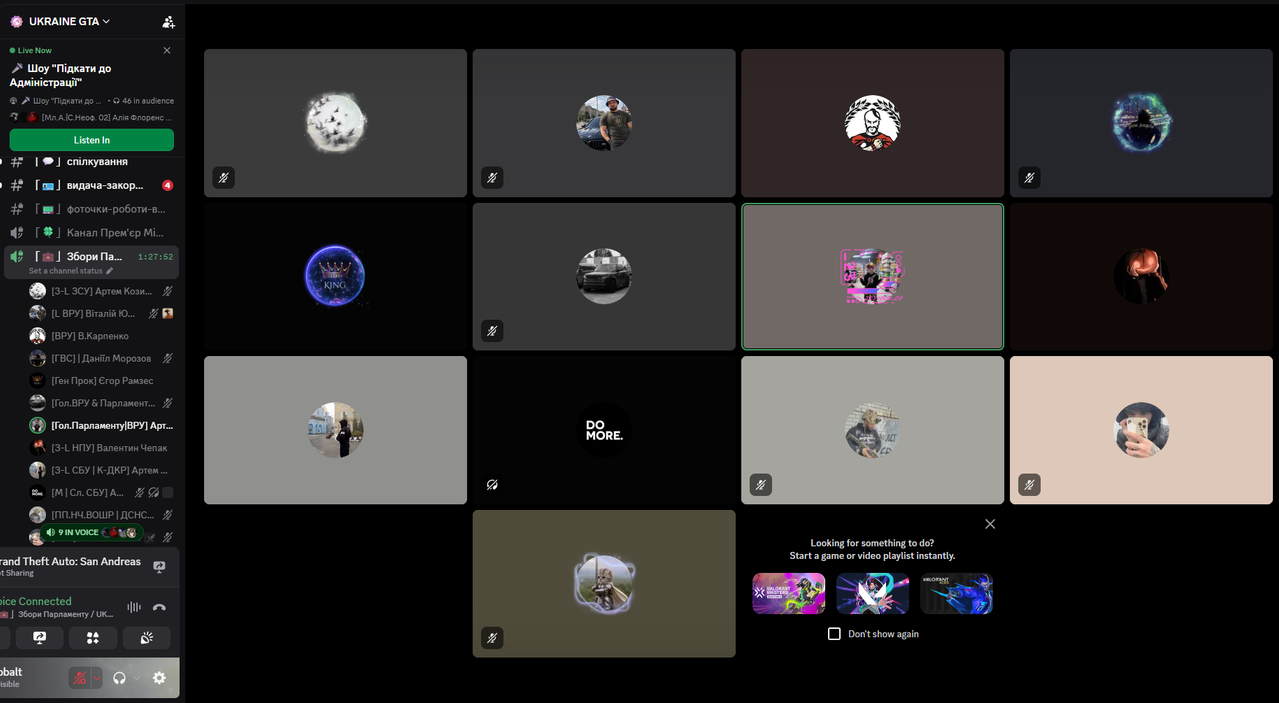The height and width of the screenshot is (703, 1279).
Task: Select user [3-L ЗСУ] Артем Кози... in voice list
Action: click(x=102, y=291)
